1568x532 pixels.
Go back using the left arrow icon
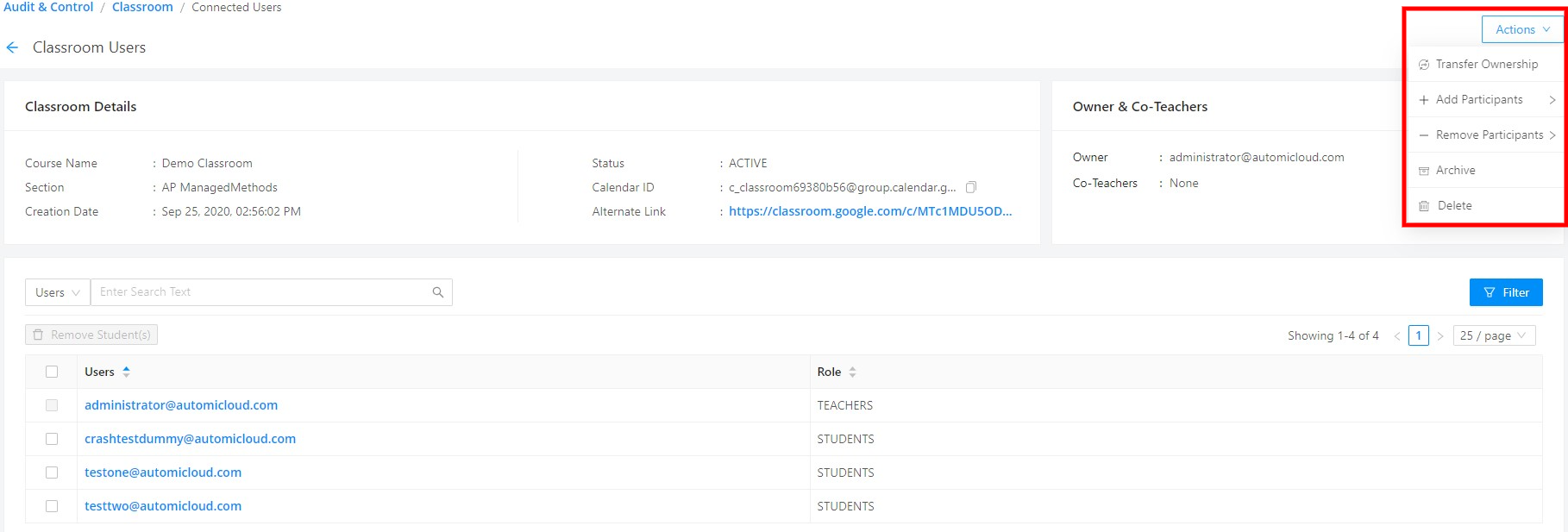pos(12,47)
